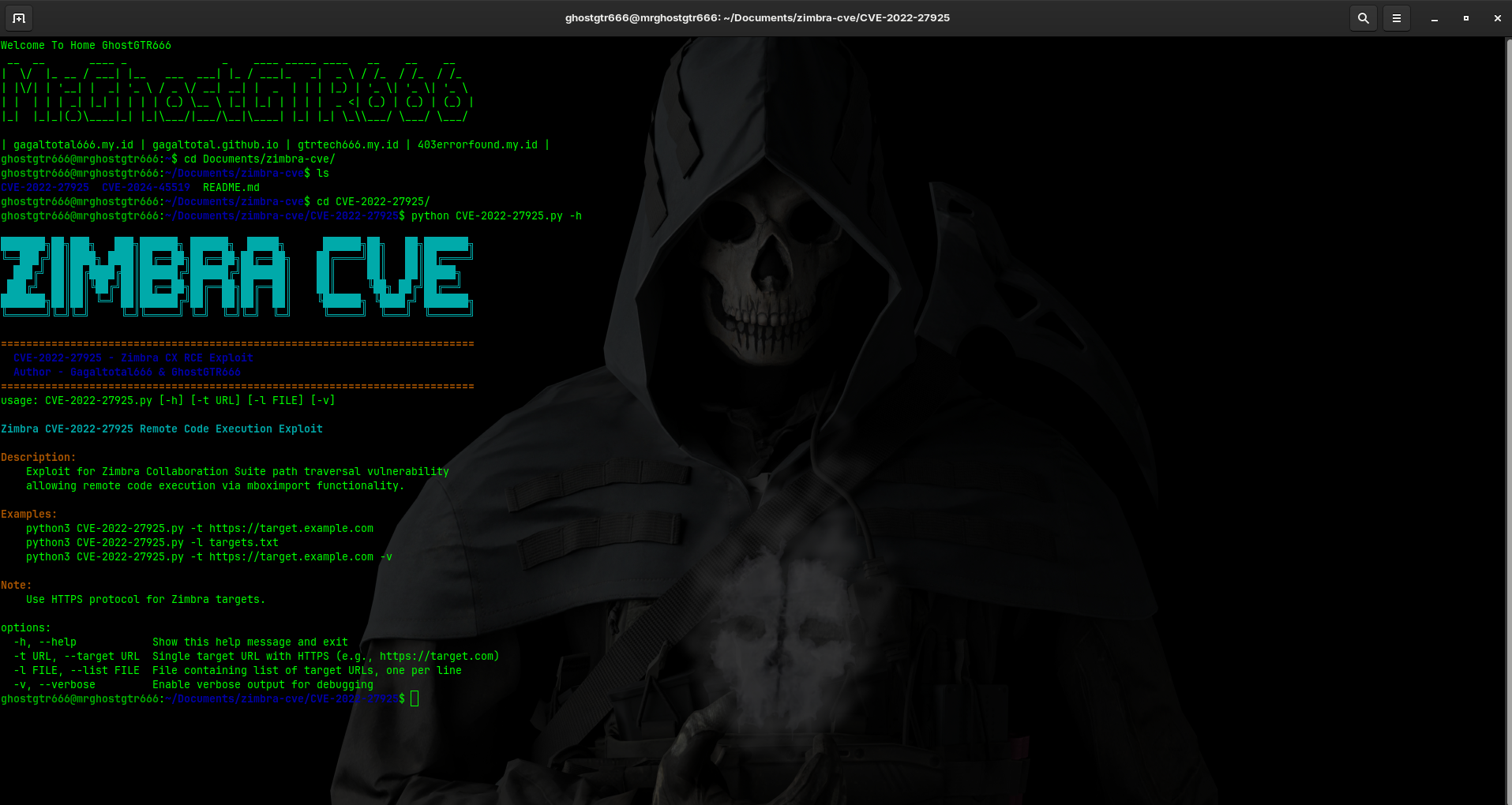The image size is (1512, 805).
Task: Click the usage line text
Action: tap(168, 400)
